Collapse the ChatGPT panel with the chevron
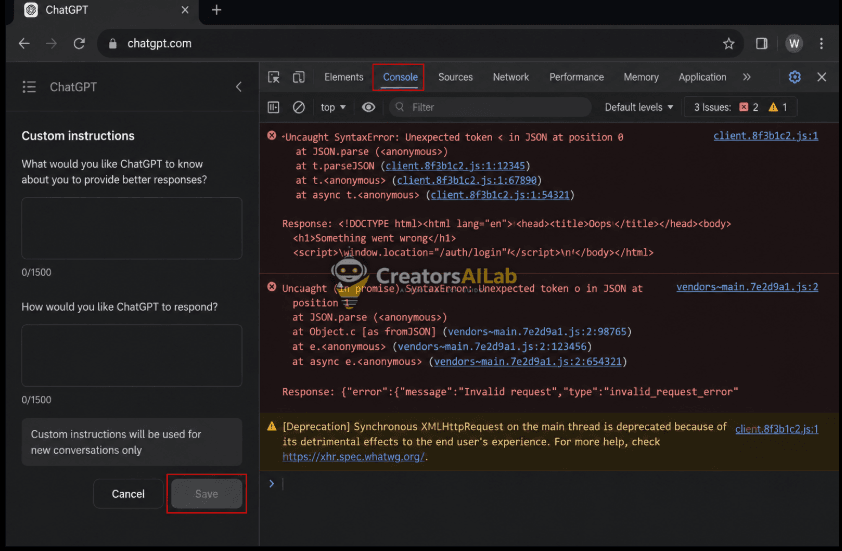The height and width of the screenshot is (551, 842). [x=238, y=87]
